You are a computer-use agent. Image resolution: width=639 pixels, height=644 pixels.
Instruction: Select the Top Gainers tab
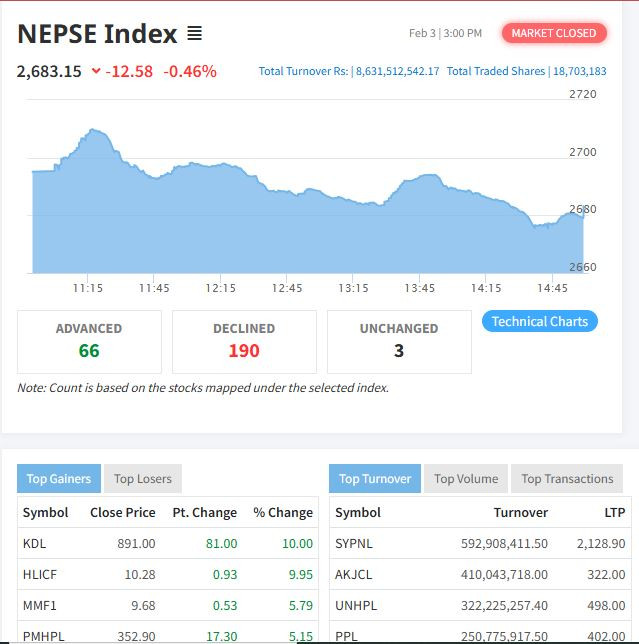(x=59, y=479)
